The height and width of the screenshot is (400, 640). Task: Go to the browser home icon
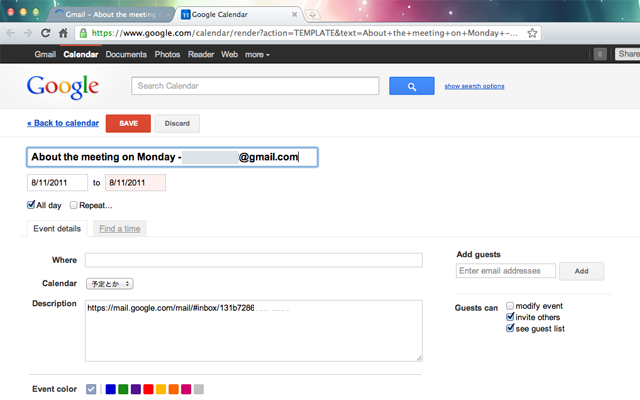pos(63,33)
